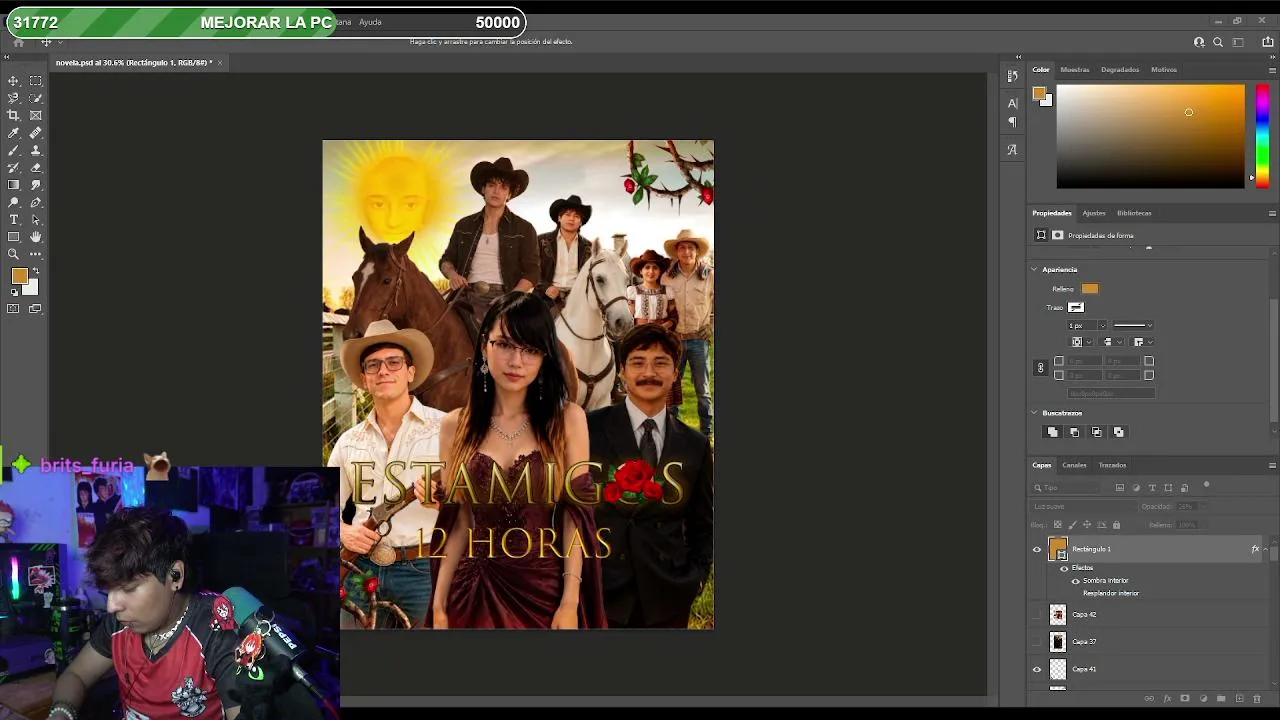Toggle the layer filter on/off switch
1280x720 pixels.
1206,486
